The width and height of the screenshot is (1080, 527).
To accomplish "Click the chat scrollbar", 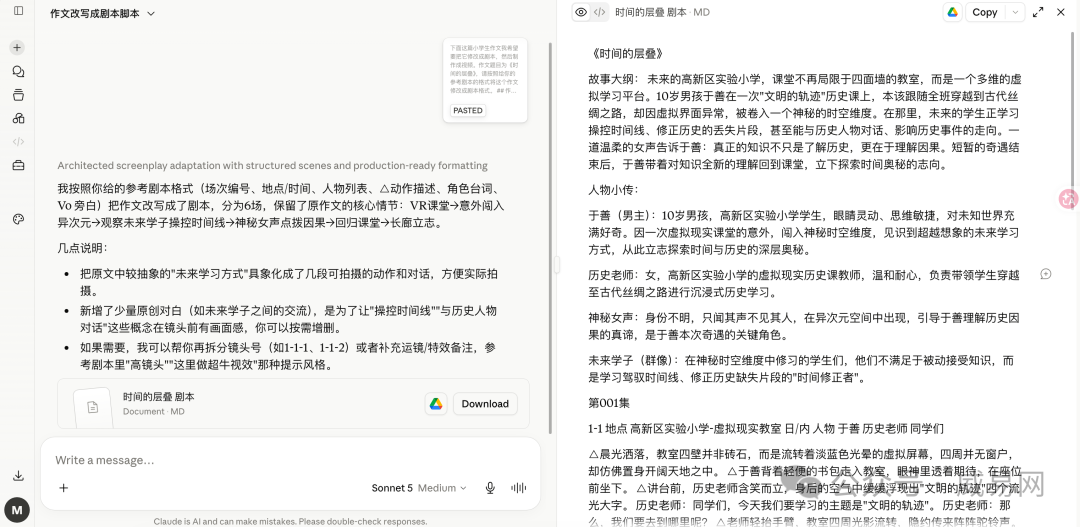I will pyautogui.click(x=550, y=238).
